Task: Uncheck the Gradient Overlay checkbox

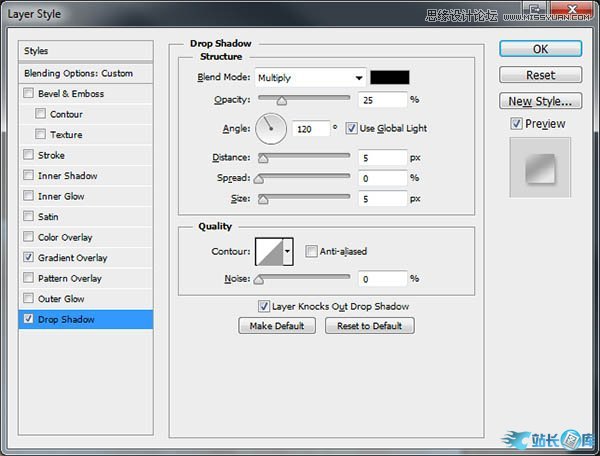Action: 29,258
